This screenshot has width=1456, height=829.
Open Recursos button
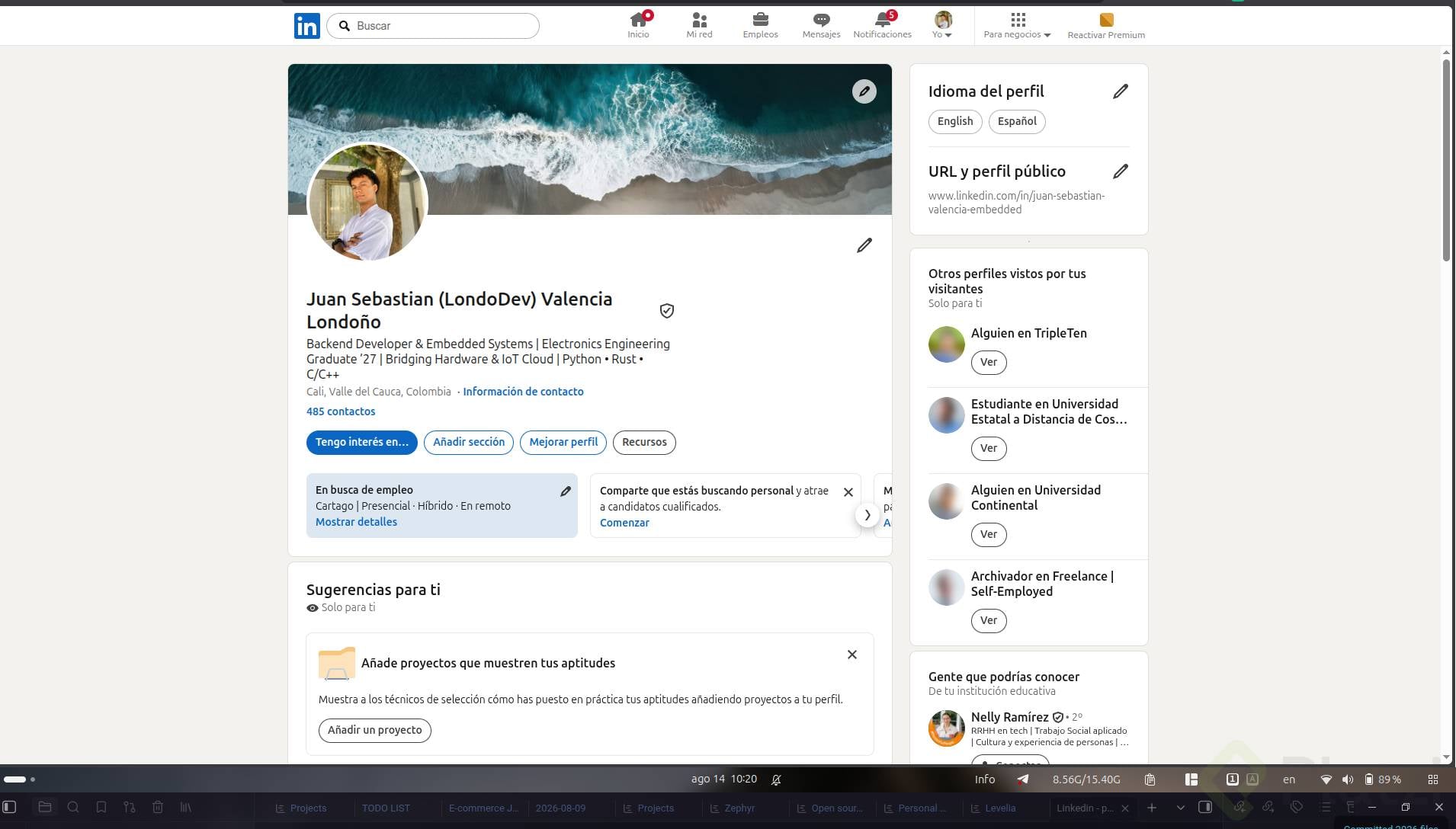click(x=644, y=443)
